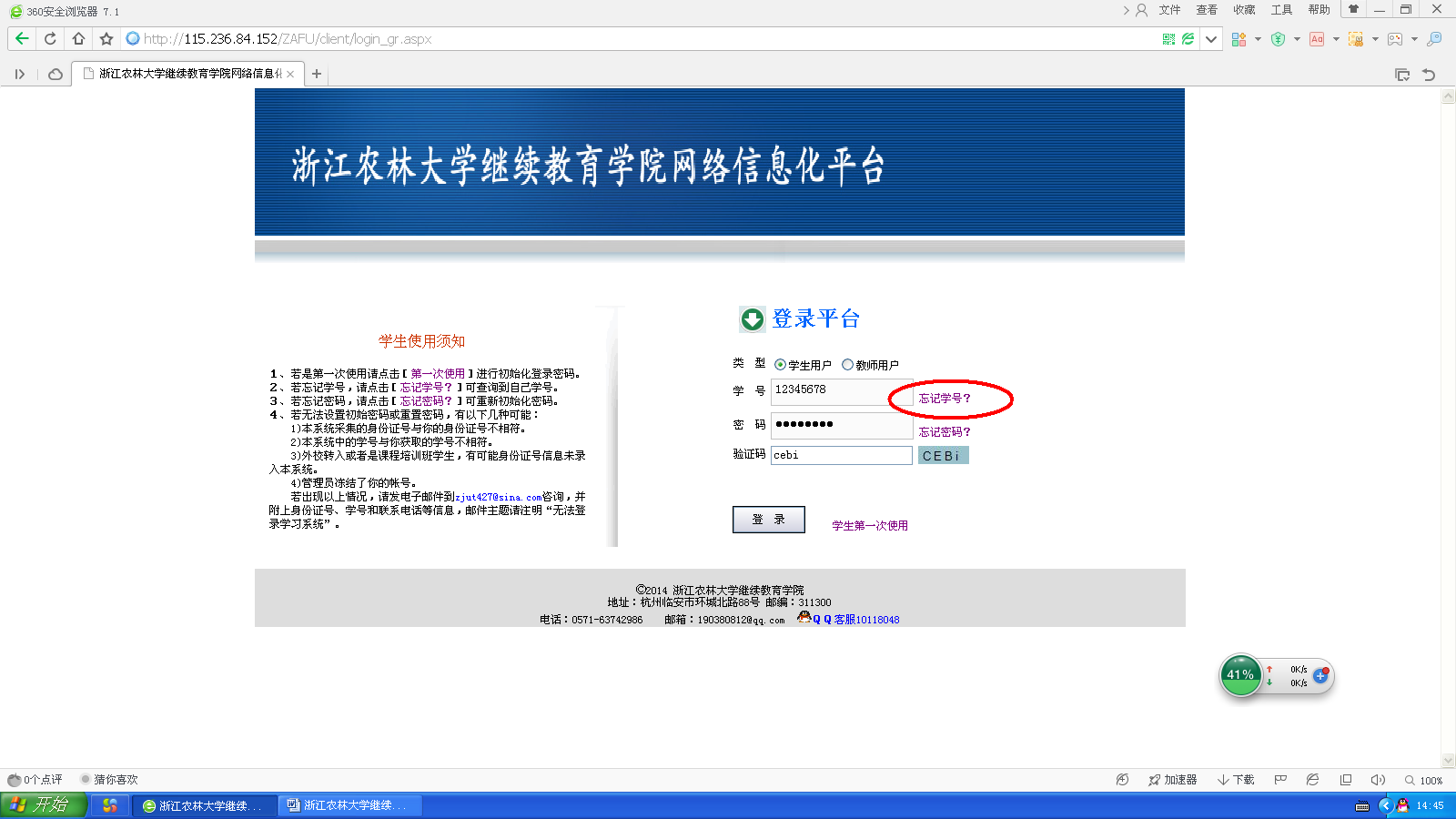Toggle the sidebar panel icon left of tabs
This screenshot has height=819, width=1456.
pos(20,74)
